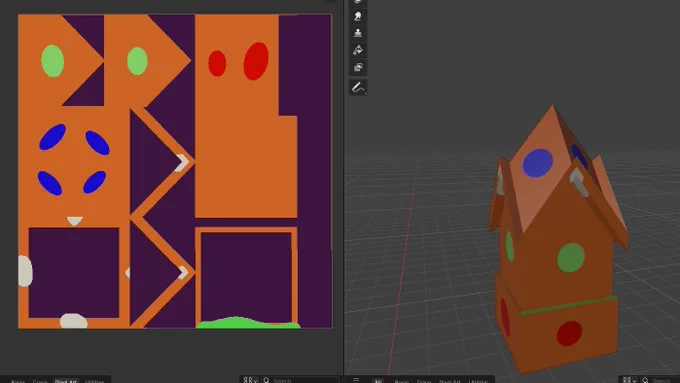Select the Mask tool
The image size is (680, 383).
coord(358,67)
